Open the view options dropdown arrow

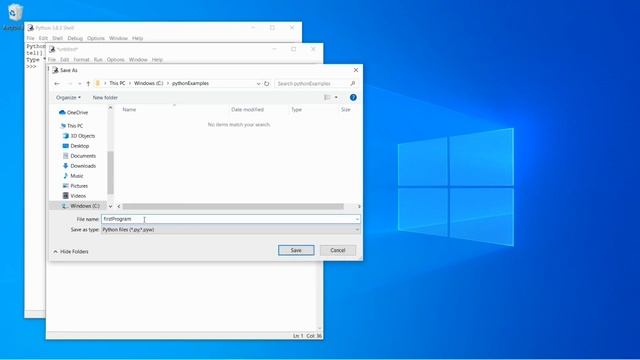[x=336, y=98]
